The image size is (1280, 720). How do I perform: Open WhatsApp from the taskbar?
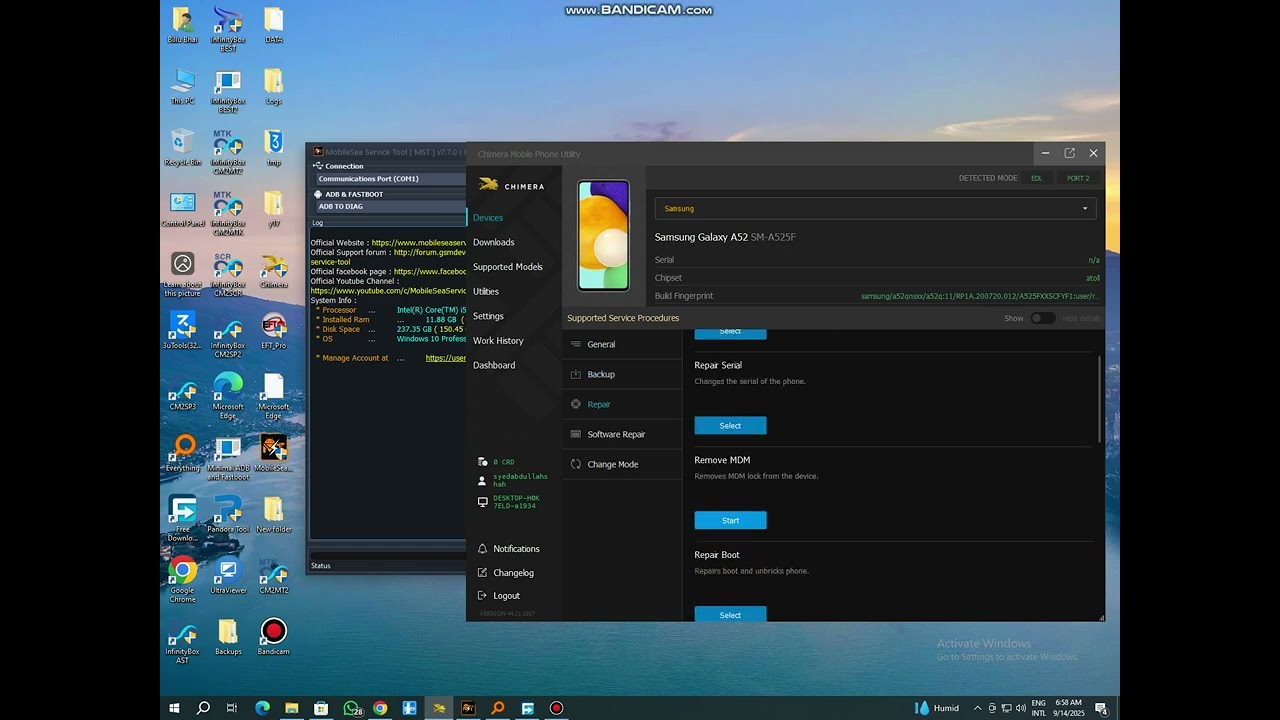click(x=351, y=708)
